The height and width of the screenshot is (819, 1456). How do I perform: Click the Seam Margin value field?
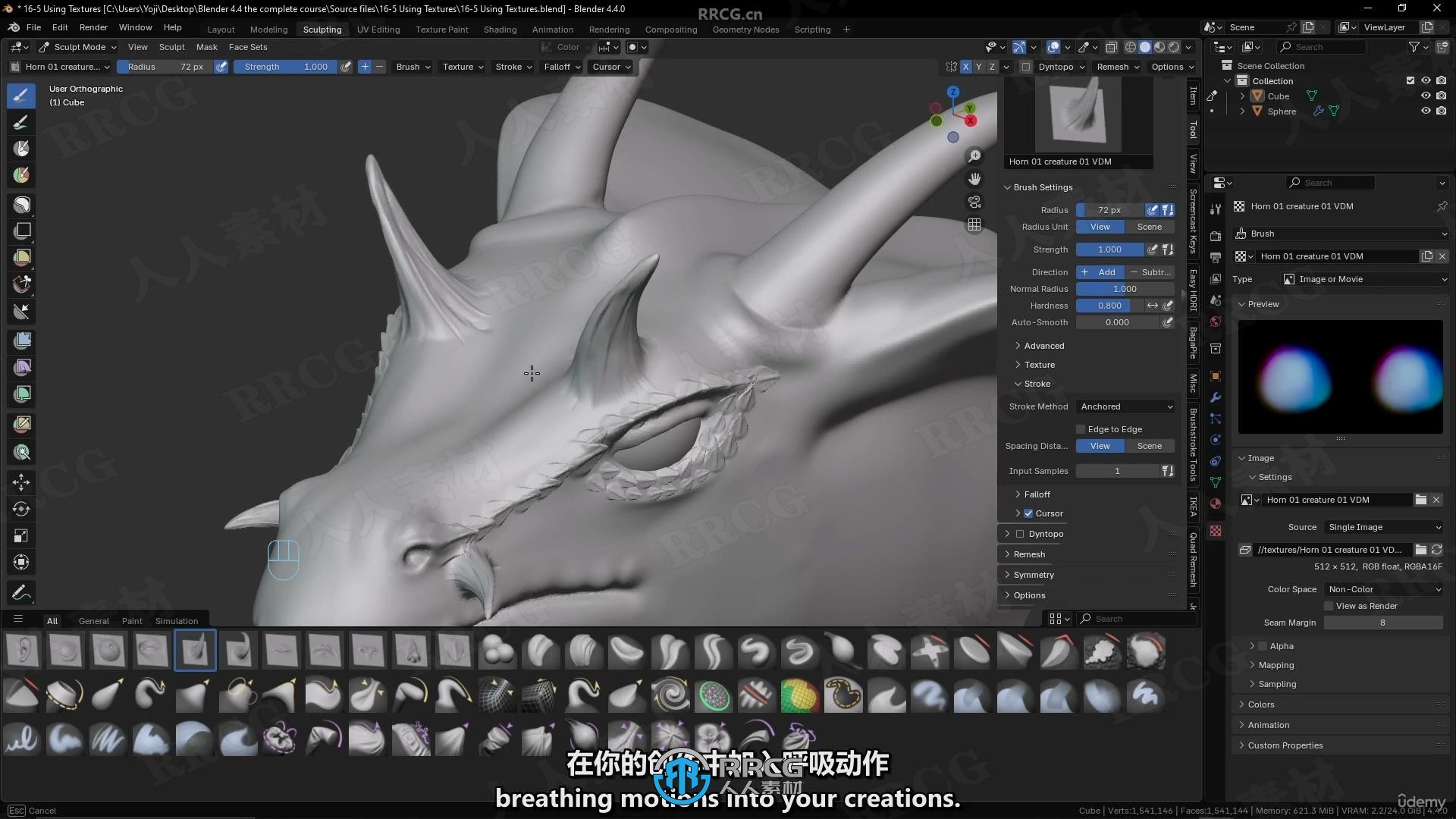(x=1383, y=623)
